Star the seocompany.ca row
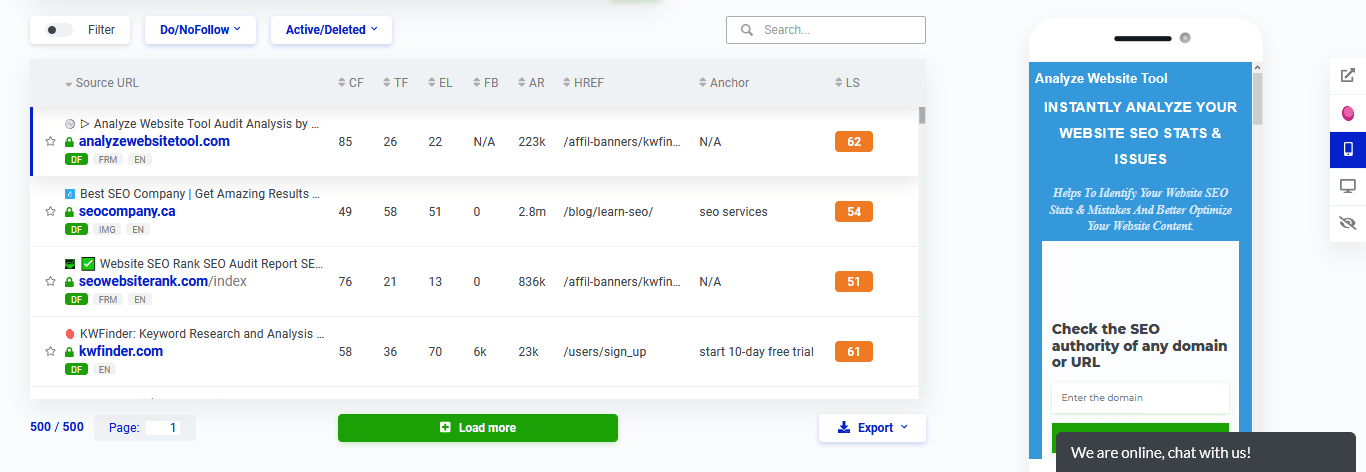Viewport: 1366px width, 472px height. point(50,212)
